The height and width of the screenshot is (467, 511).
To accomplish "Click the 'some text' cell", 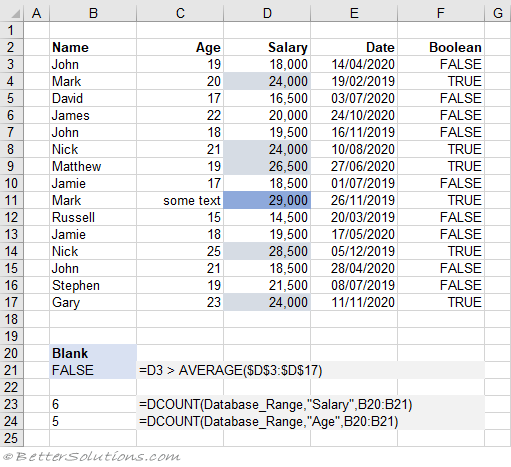I will tap(180, 200).
